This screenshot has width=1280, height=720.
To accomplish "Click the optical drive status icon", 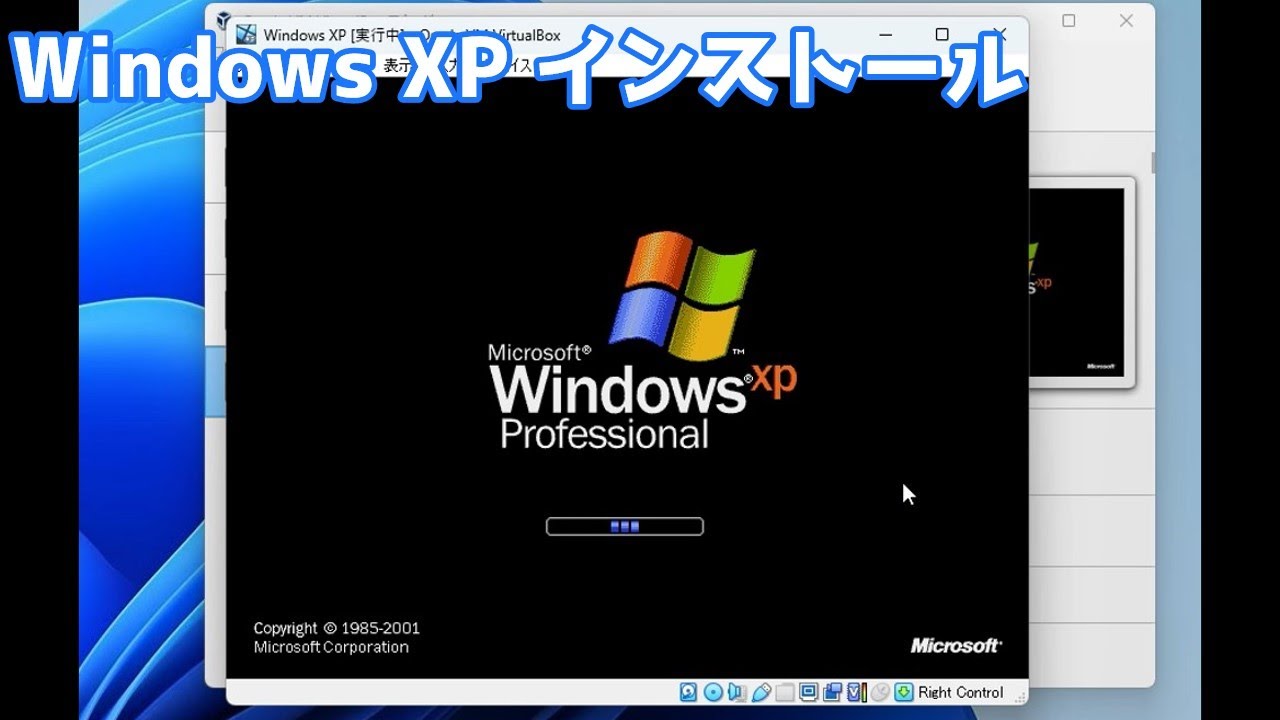I will pos(713,692).
